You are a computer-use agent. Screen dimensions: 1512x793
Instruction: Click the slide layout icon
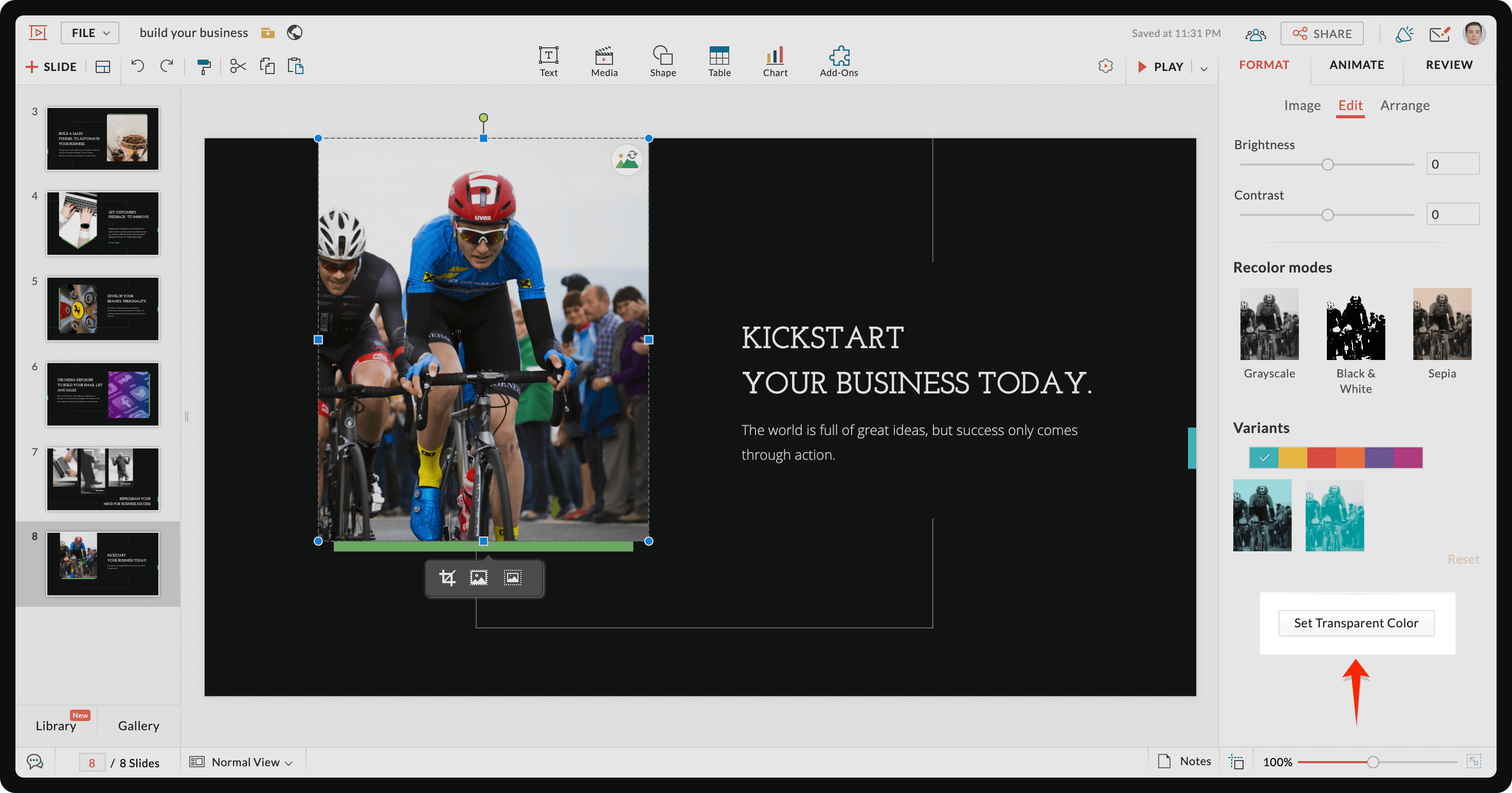[x=103, y=67]
